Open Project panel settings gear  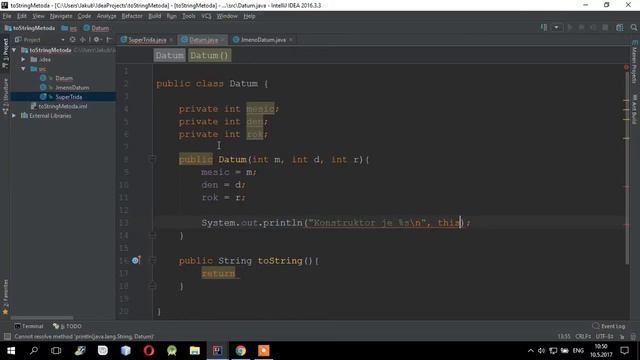96,40
